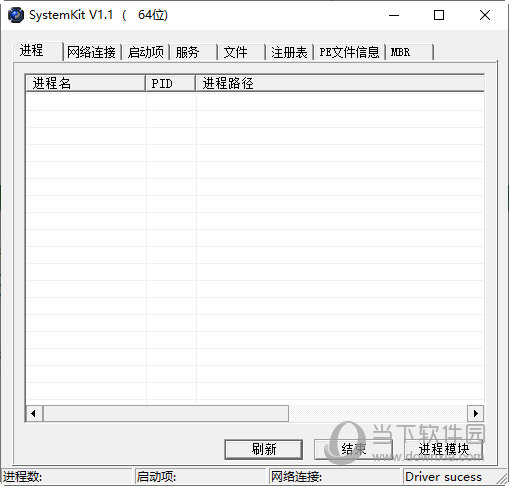Open the 注册表 tab
Screen dimensions: 509x486
tap(289, 52)
